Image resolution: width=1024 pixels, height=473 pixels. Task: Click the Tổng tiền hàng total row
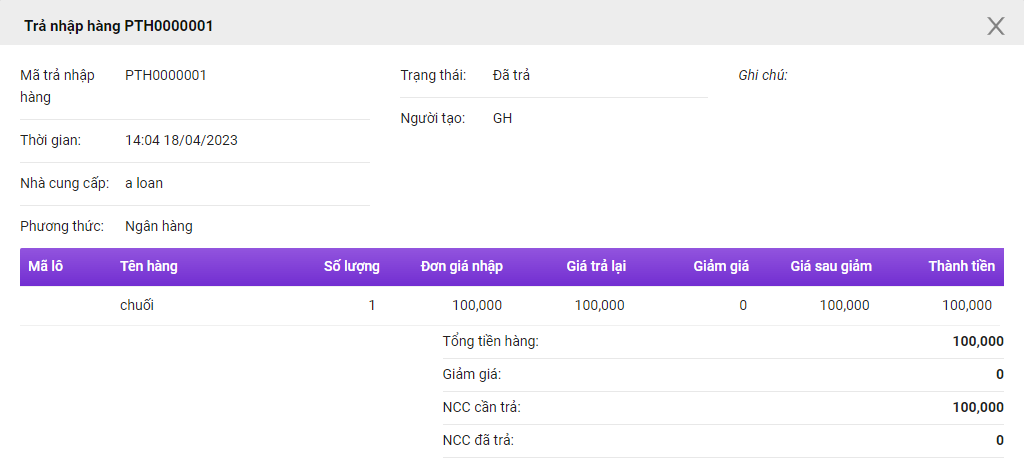click(723, 342)
